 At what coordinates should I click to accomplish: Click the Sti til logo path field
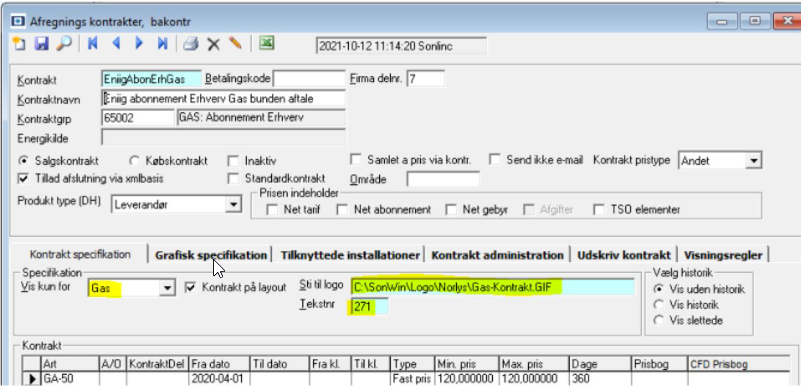(x=493, y=287)
